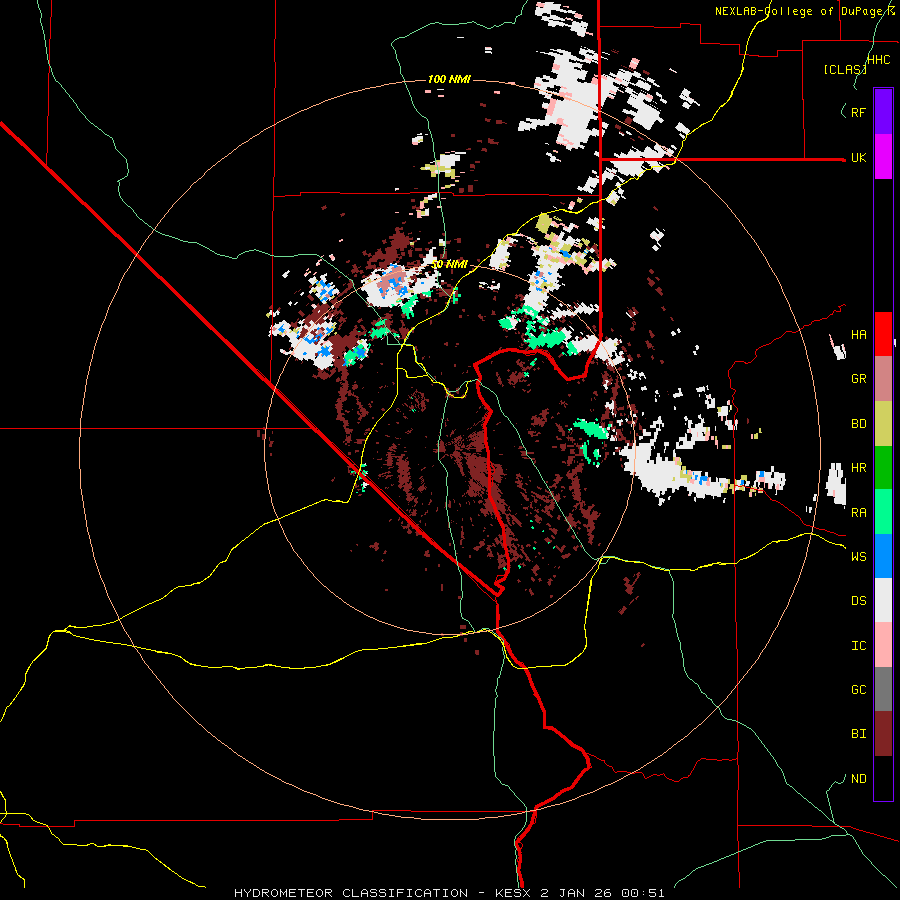Click the HA legend label
Image resolution: width=900 pixels, height=900 pixels.
(859, 335)
